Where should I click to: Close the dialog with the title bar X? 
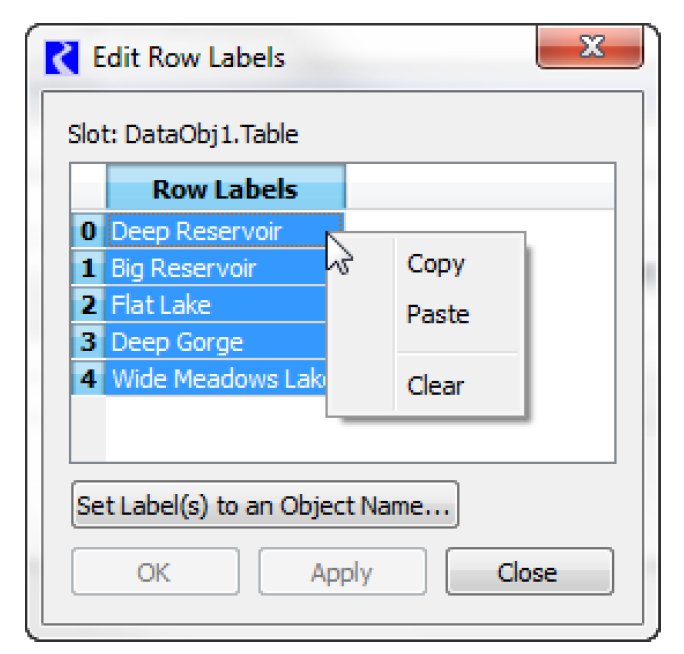(x=590, y=46)
